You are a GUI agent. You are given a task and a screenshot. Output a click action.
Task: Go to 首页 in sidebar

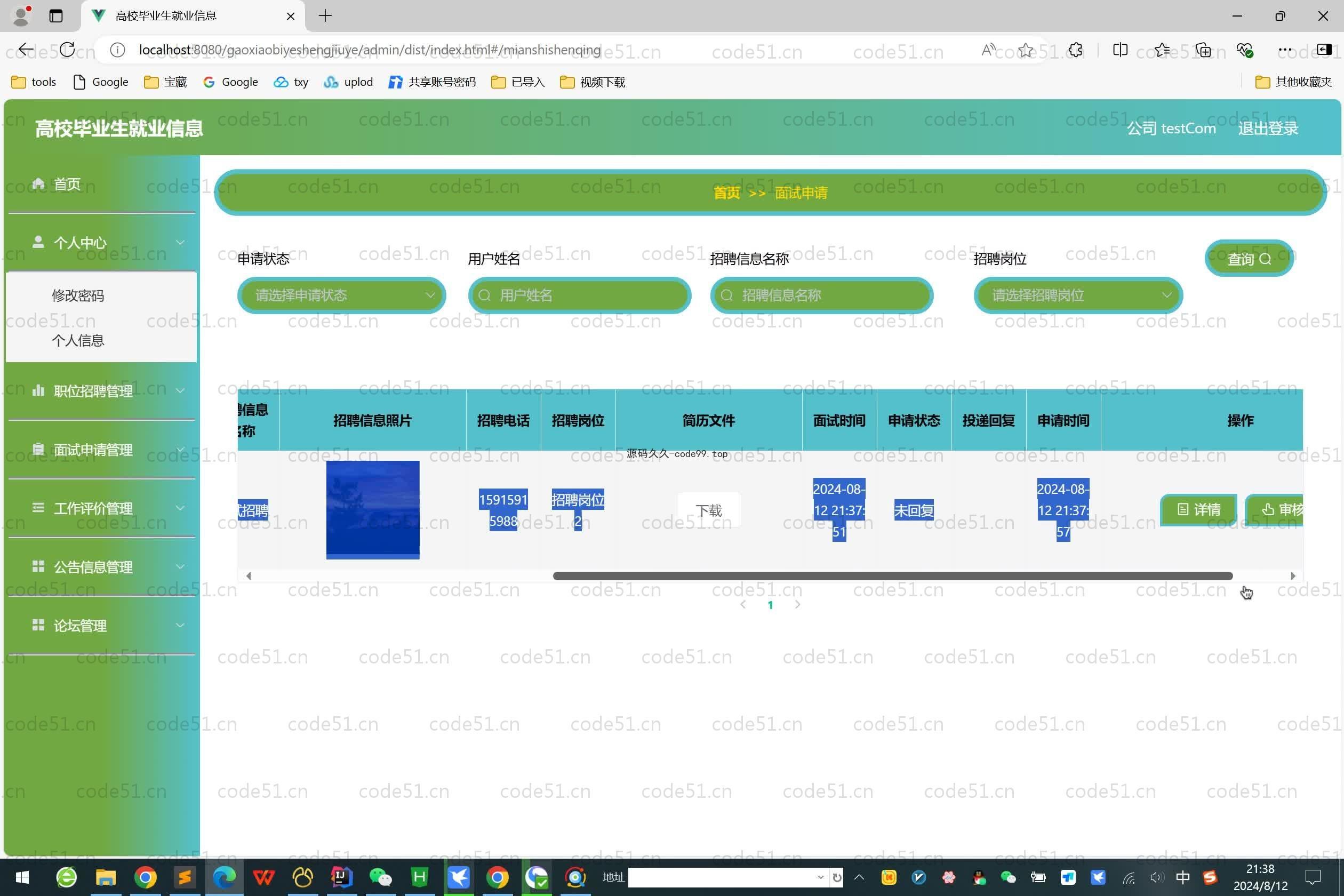[x=102, y=184]
